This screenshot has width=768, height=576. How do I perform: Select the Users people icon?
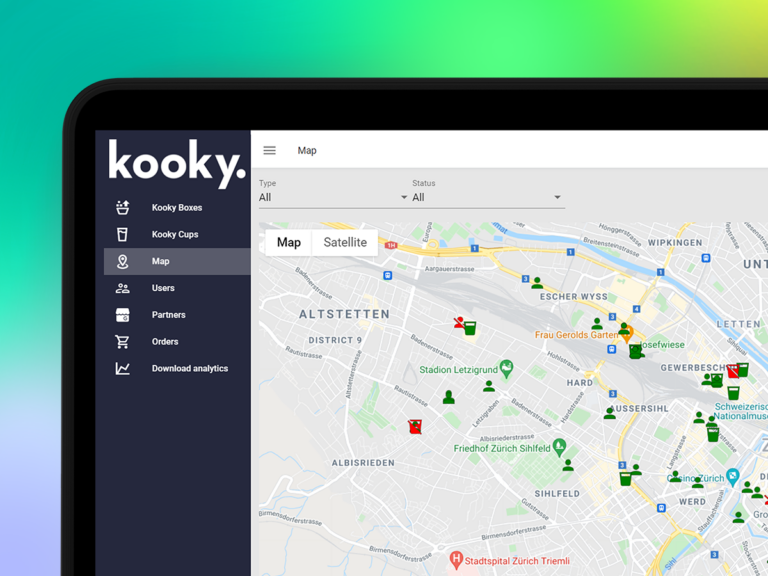pyautogui.click(x=122, y=288)
